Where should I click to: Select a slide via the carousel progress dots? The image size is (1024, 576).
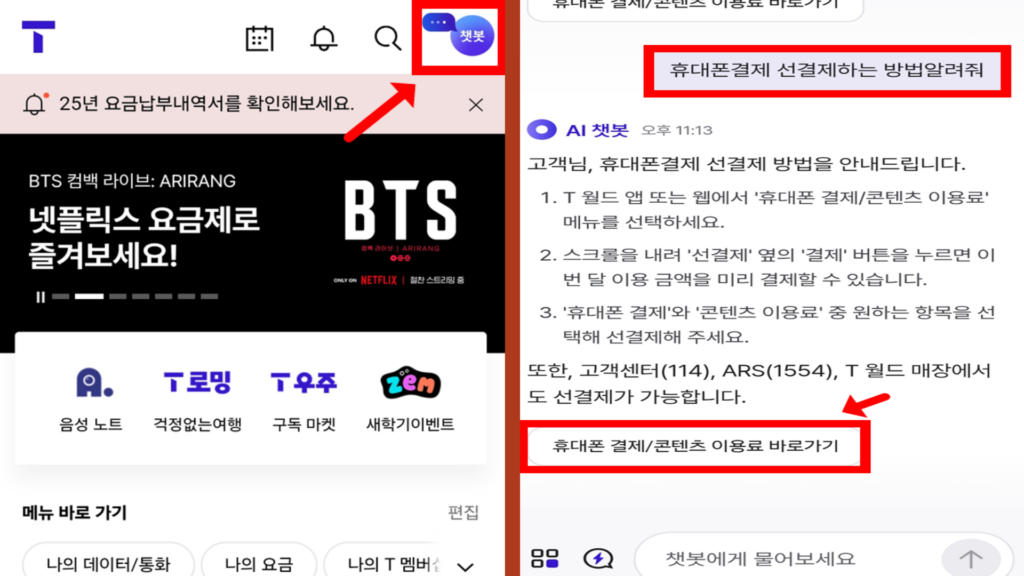click(x=120, y=295)
